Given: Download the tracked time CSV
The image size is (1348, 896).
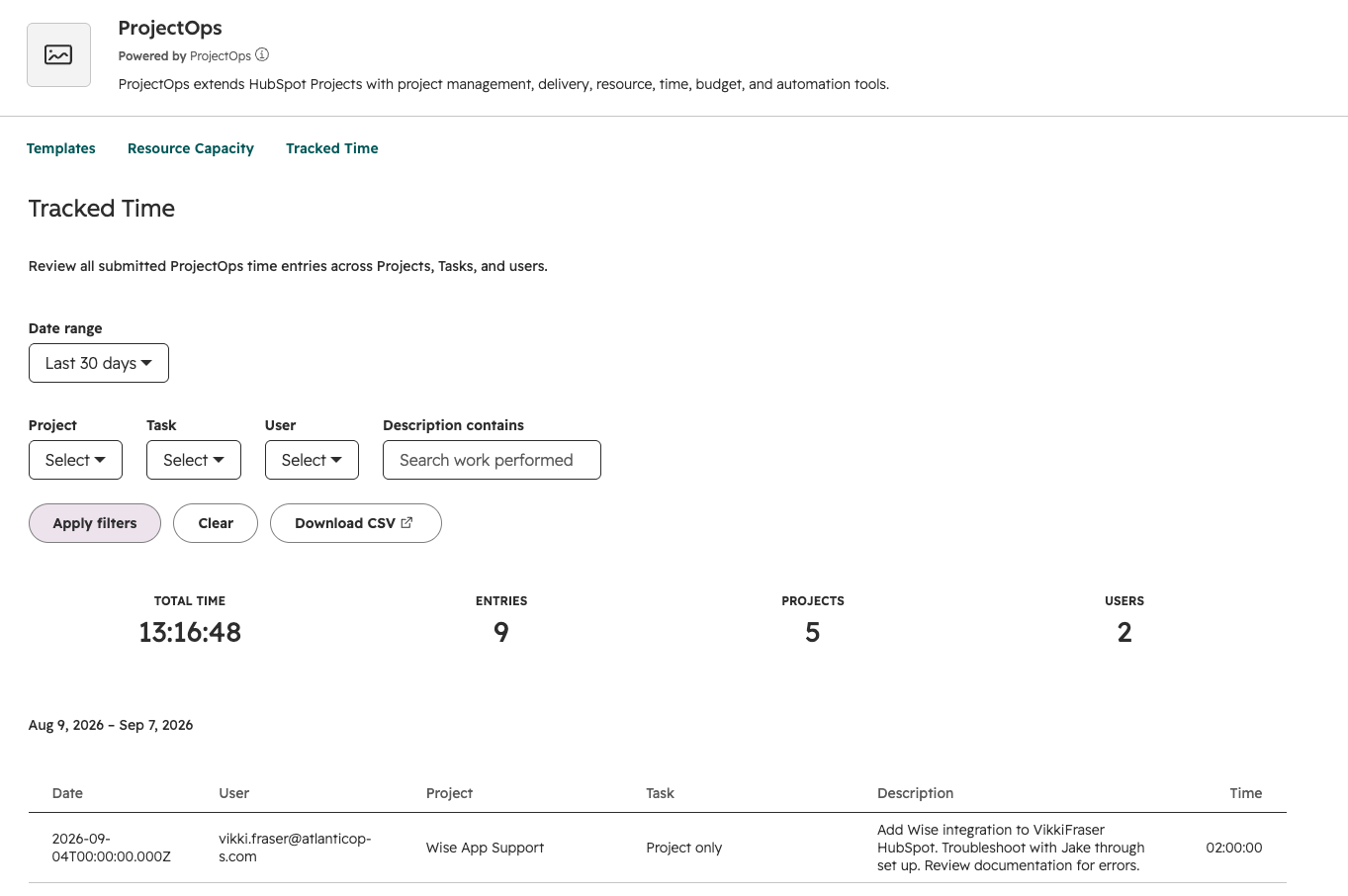Looking at the screenshot, I should pos(355,523).
